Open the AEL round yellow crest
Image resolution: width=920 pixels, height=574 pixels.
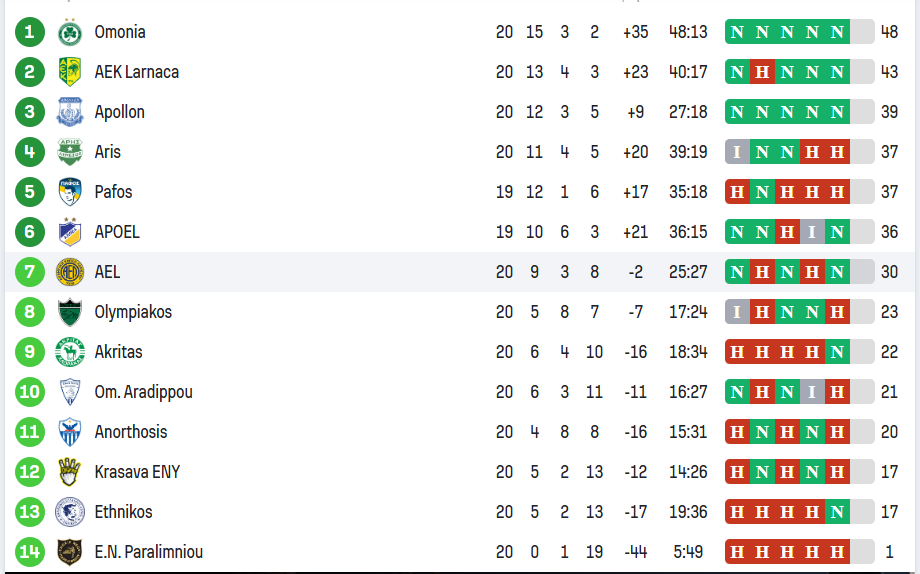(x=70, y=272)
